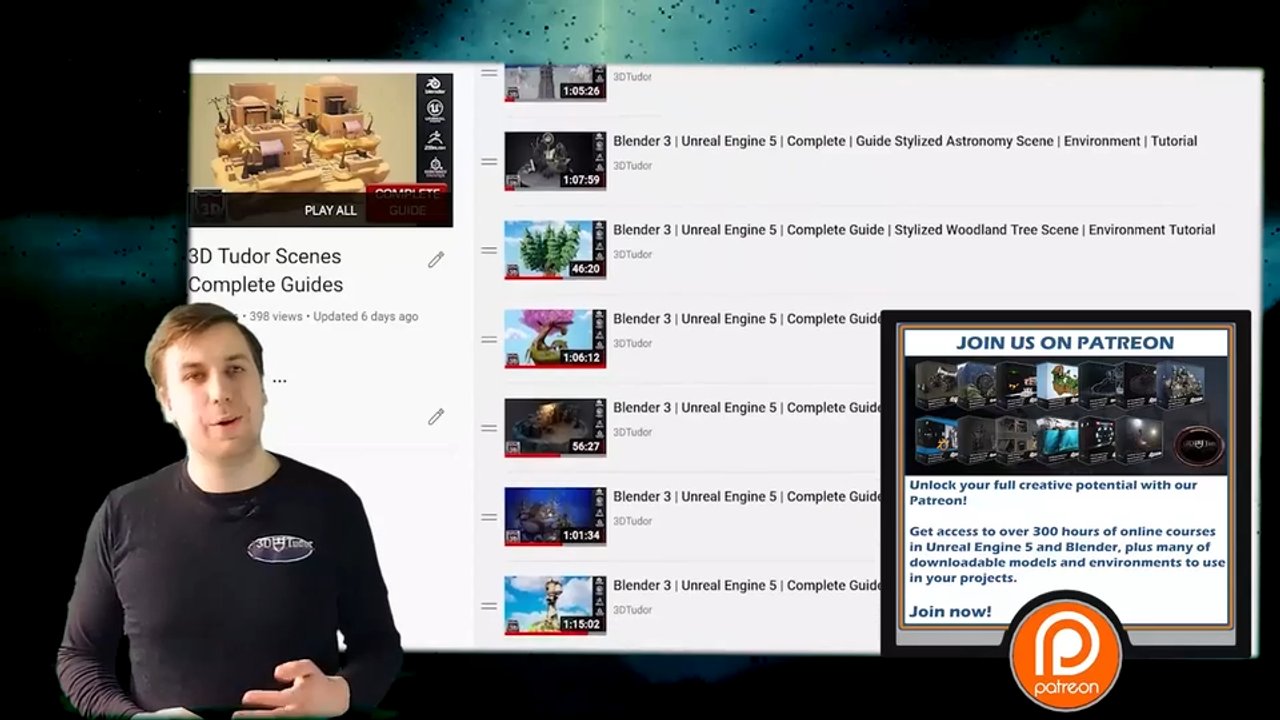
Task: Click reorder handle beside the 1:06:12 video
Action: (489, 339)
